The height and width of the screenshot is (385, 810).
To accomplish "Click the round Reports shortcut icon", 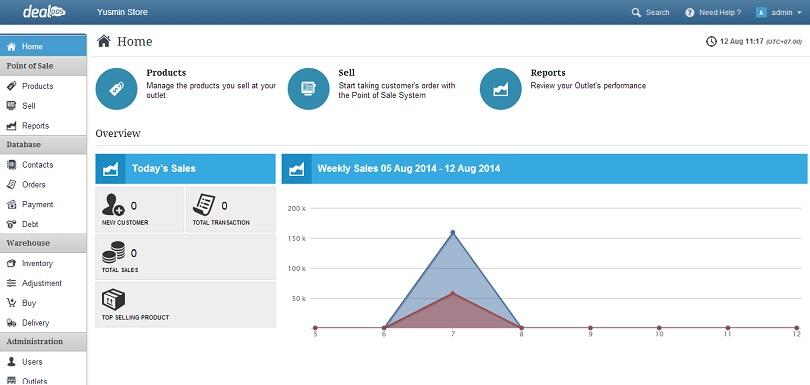I will [501, 89].
